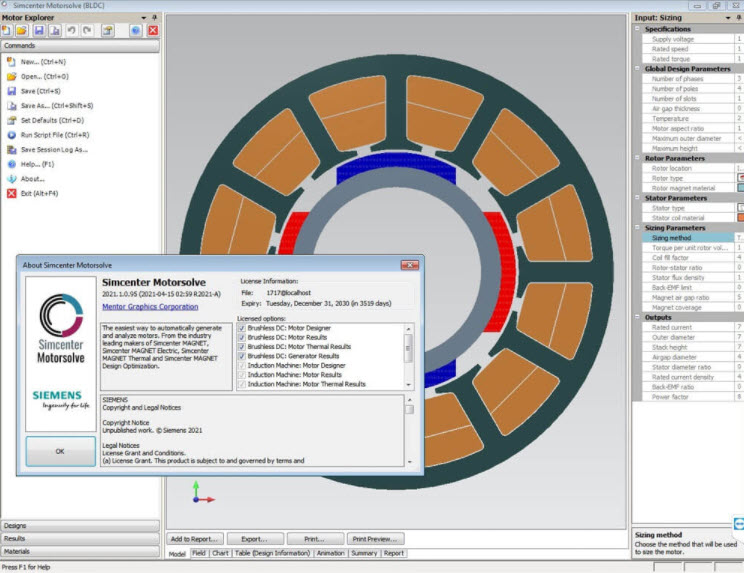Close the About Simcenter Motorsolve dialog
The image size is (744, 573).
(409, 265)
